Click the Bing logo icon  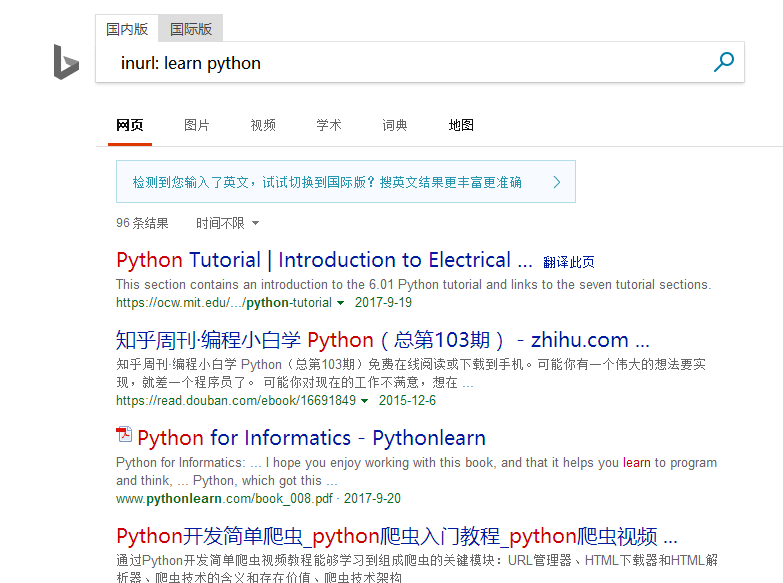(66, 62)
